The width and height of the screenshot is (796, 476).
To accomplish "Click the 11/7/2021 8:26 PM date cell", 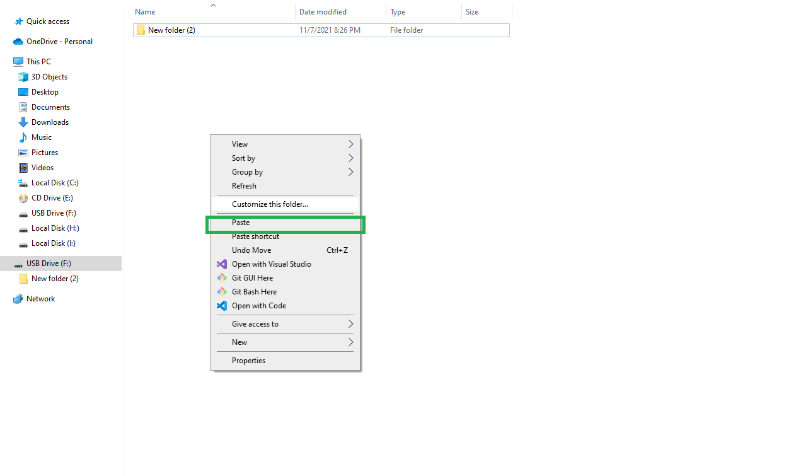I will [x=330, y=30].
